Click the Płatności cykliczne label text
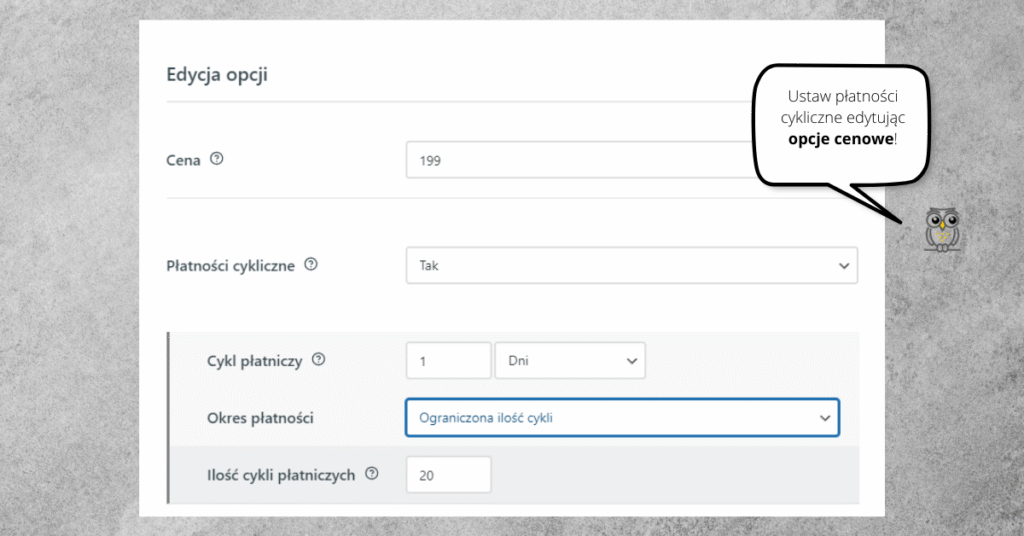The width and height of the screenshot is (1024, 536). pos(231,266)
